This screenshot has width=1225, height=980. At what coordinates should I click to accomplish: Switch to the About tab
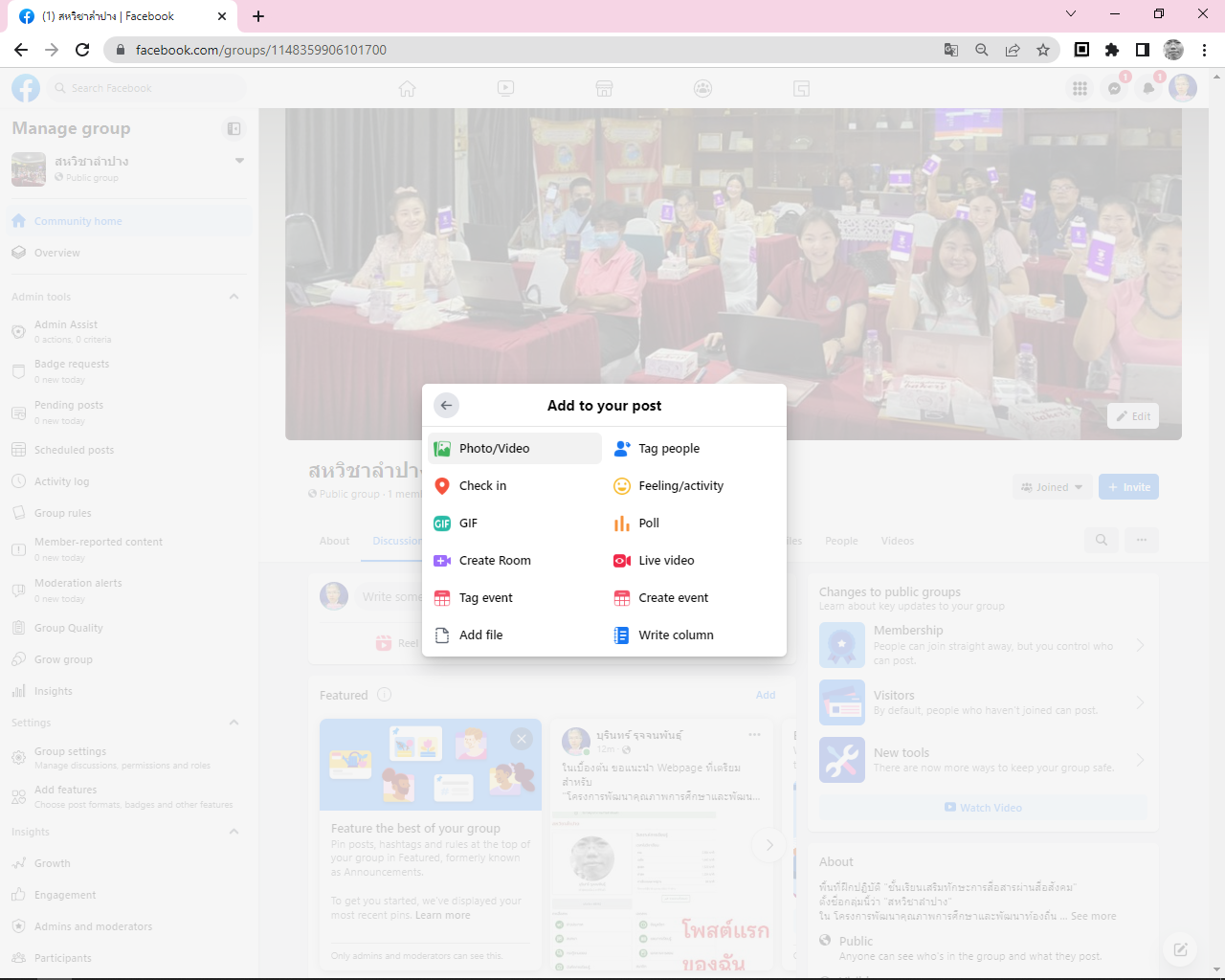tap(335, 541)
